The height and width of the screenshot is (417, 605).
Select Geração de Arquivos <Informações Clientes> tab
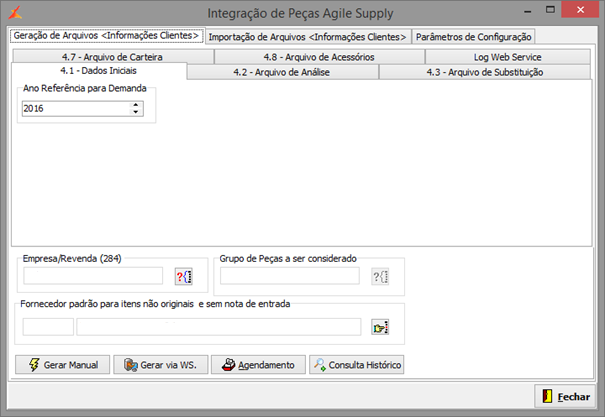(106, 35)
